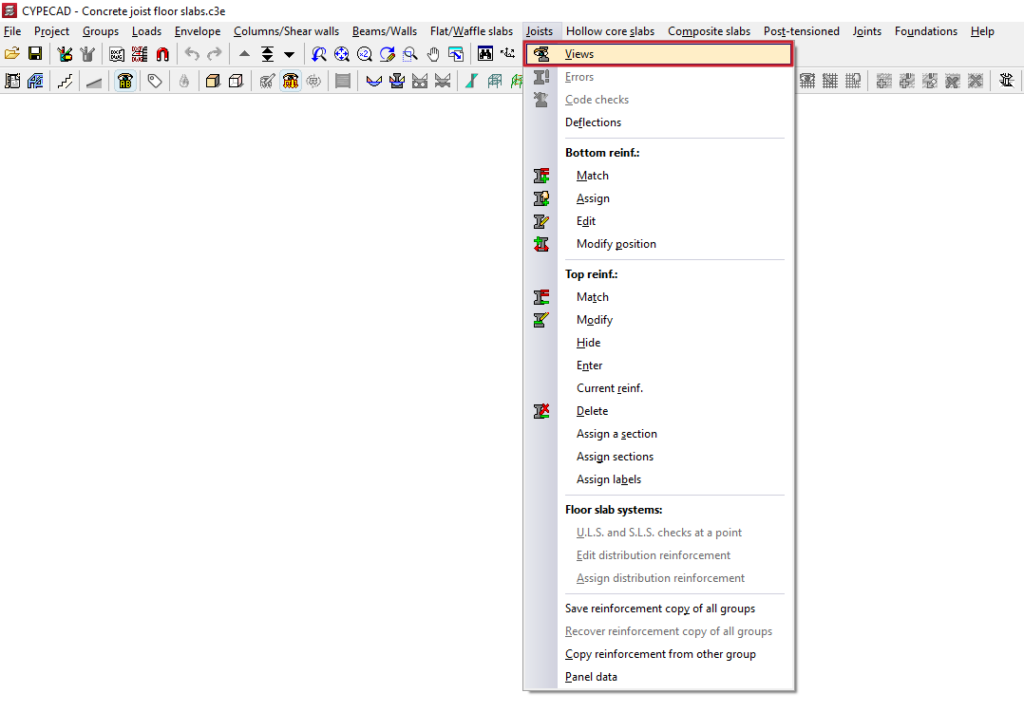Click the Open file folder icon
The height and width of the screenshot is (712, 1024).
[12, 54]
